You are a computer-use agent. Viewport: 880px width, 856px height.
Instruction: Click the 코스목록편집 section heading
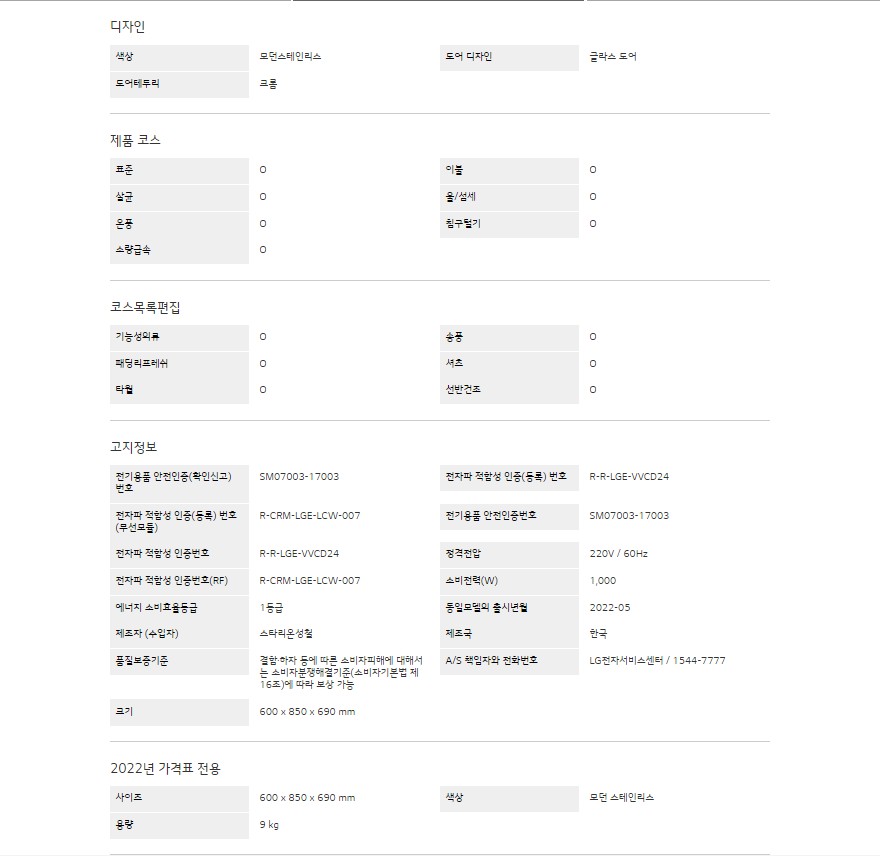pos(145,307)
